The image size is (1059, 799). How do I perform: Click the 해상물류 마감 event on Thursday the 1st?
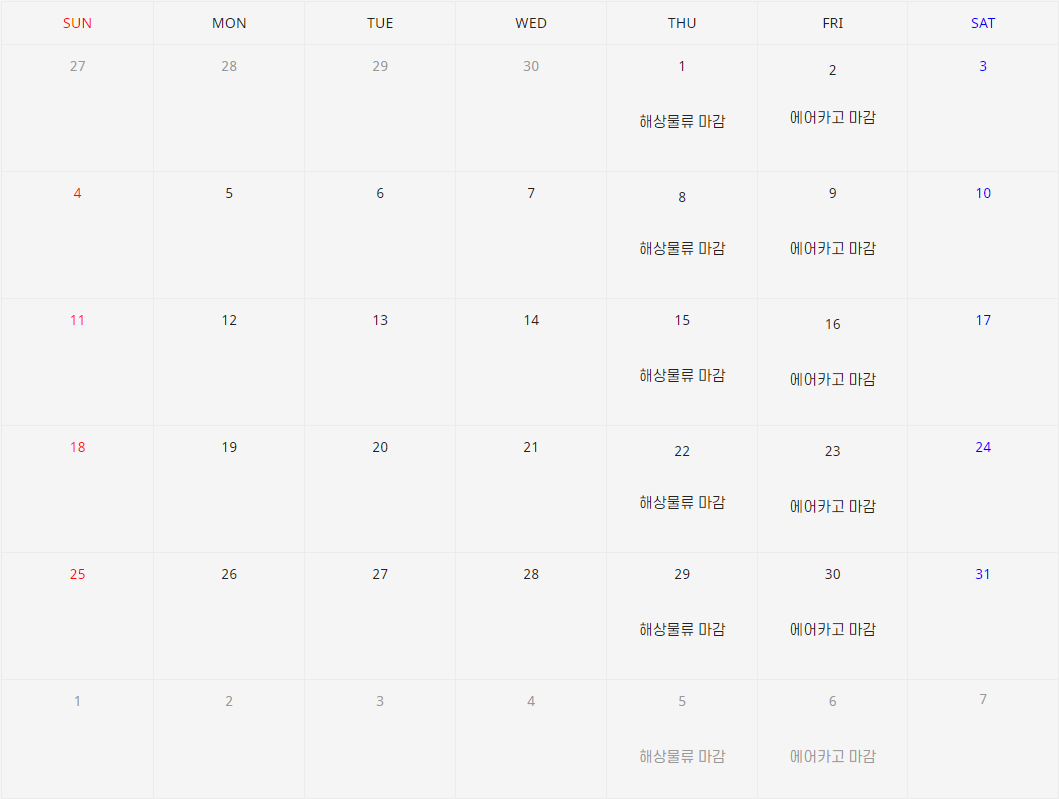tap(681, 122)
